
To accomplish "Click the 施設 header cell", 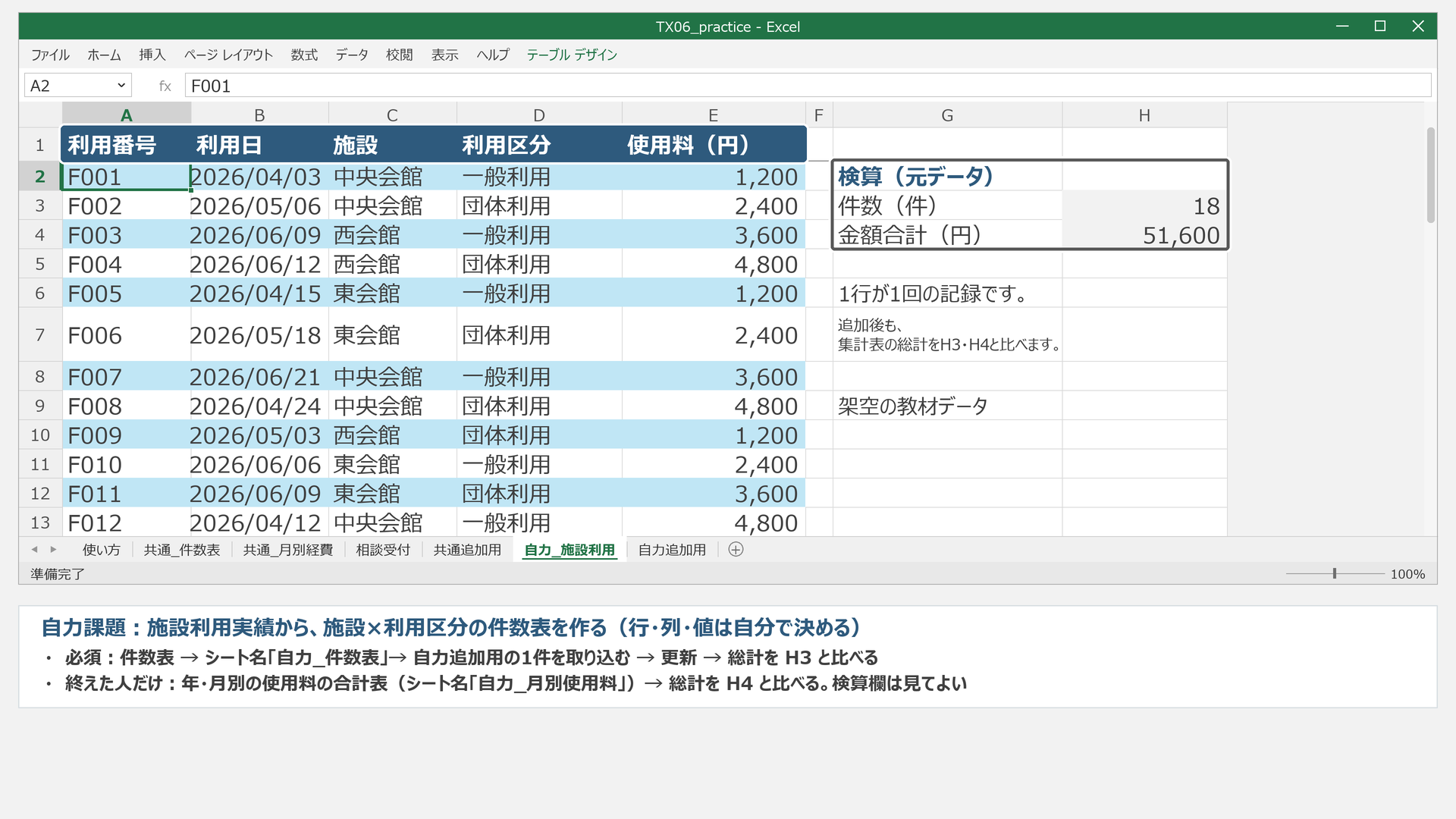I will [392, 145].
